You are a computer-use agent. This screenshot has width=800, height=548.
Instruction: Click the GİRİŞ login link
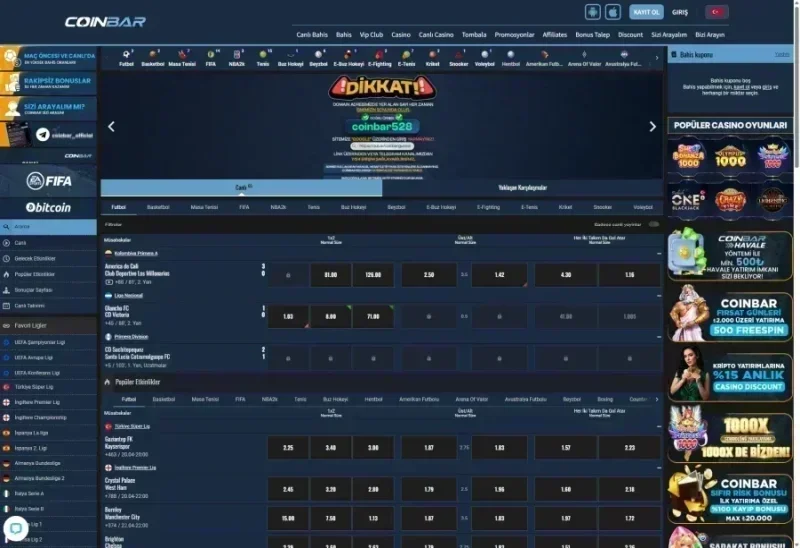click(x=680, y=12)
